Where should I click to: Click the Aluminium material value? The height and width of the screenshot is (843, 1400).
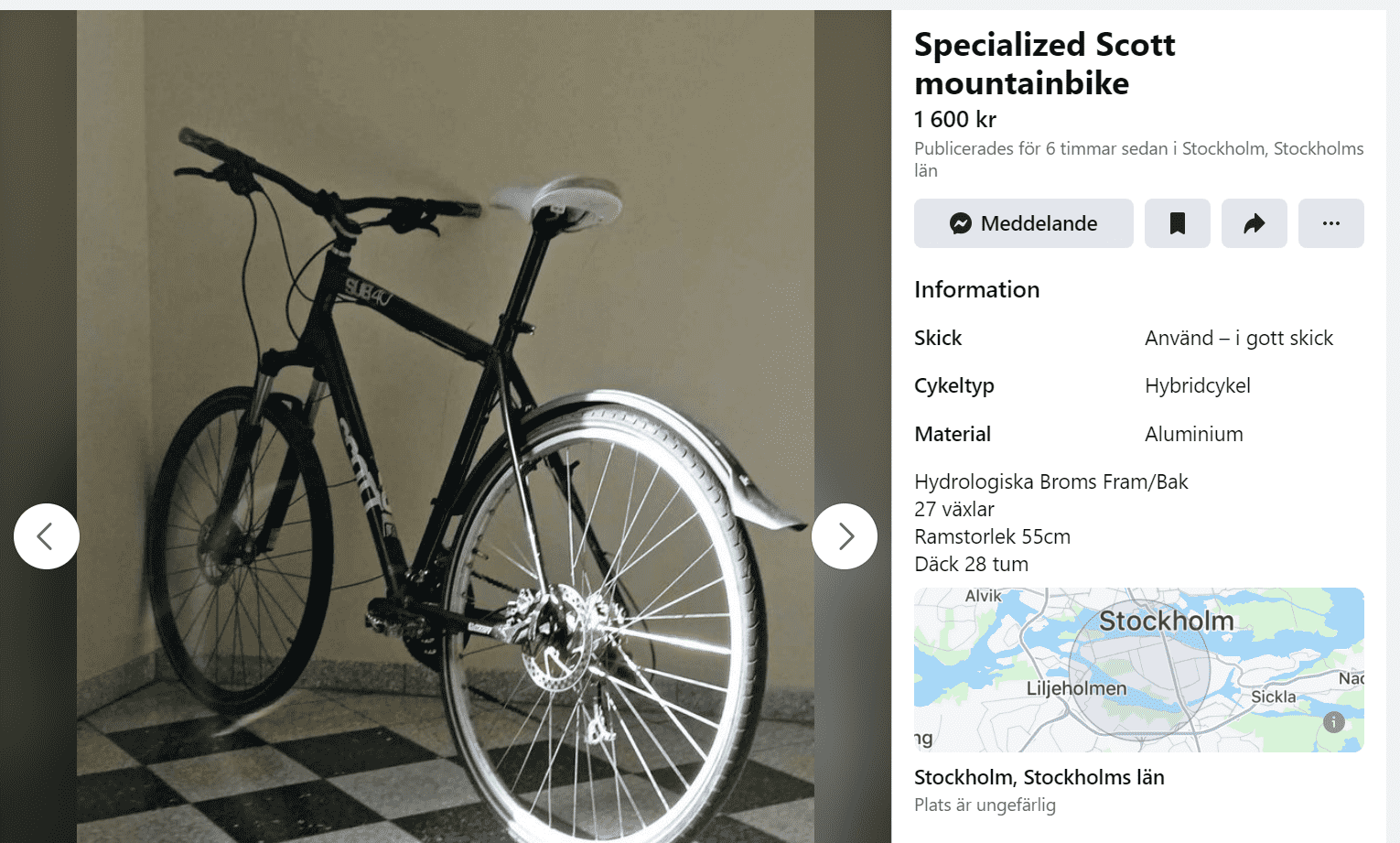tap(1193, 434)
